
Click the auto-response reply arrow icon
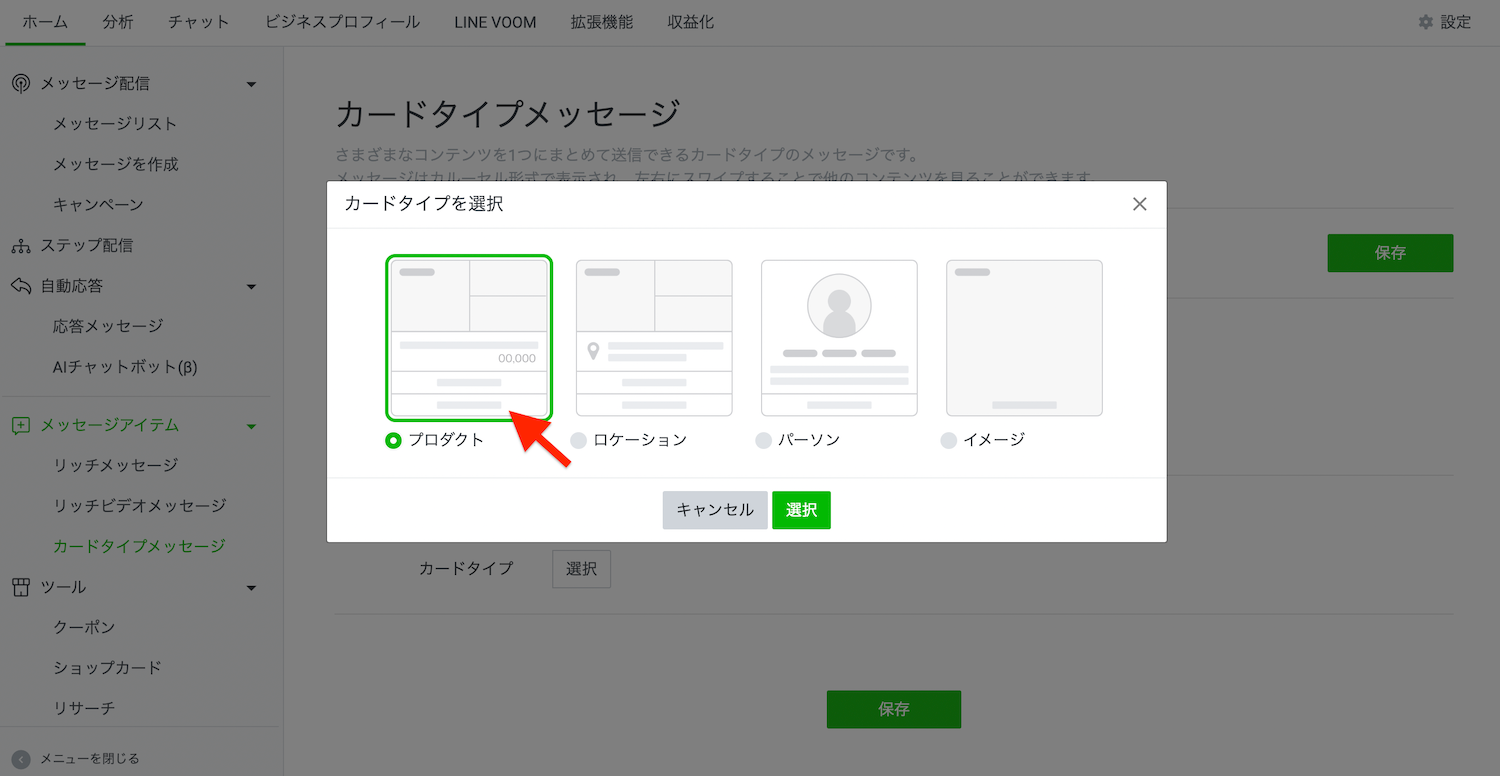pos(20,286)
